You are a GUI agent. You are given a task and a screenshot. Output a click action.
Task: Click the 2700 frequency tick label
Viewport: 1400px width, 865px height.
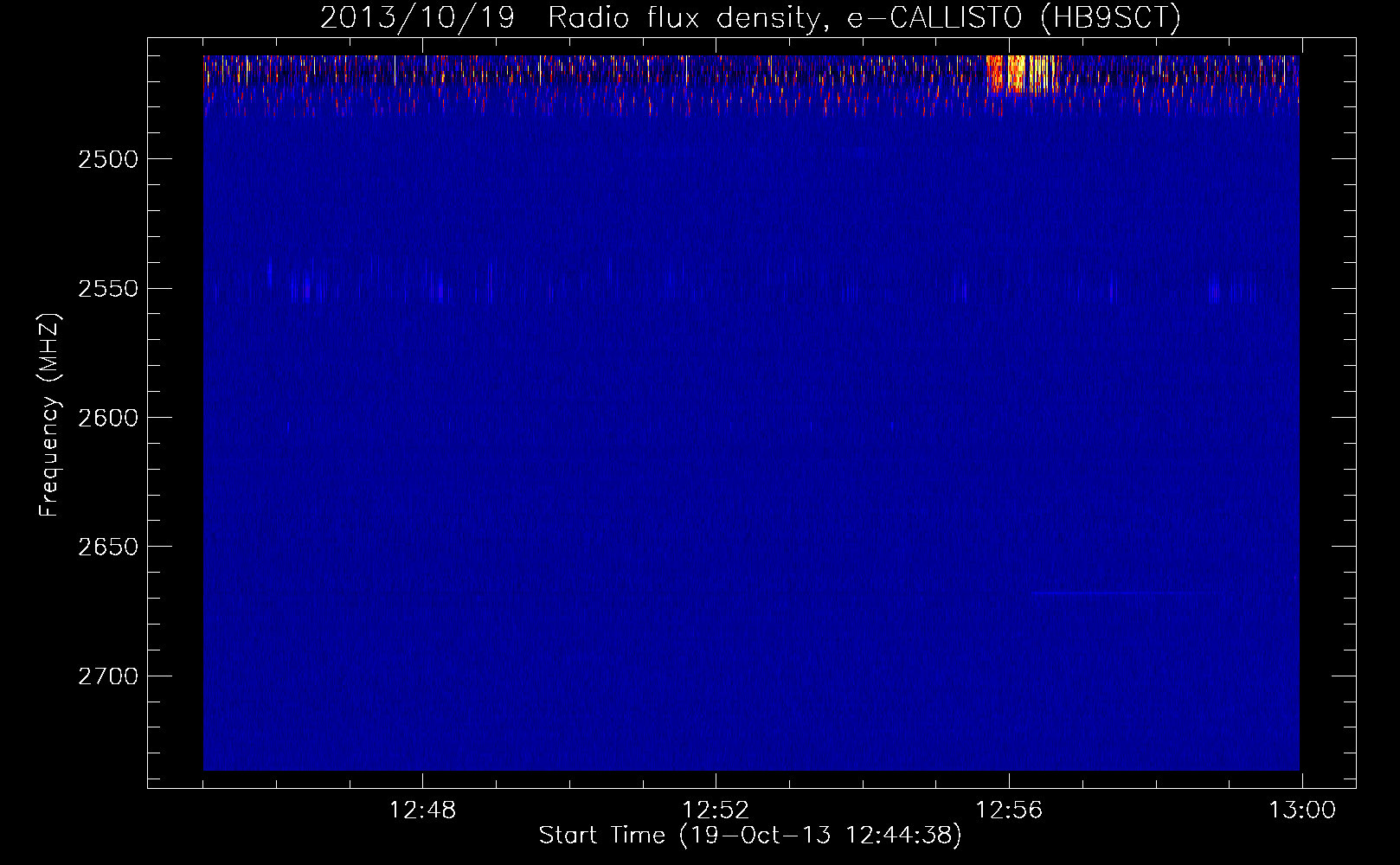[107, 676]
